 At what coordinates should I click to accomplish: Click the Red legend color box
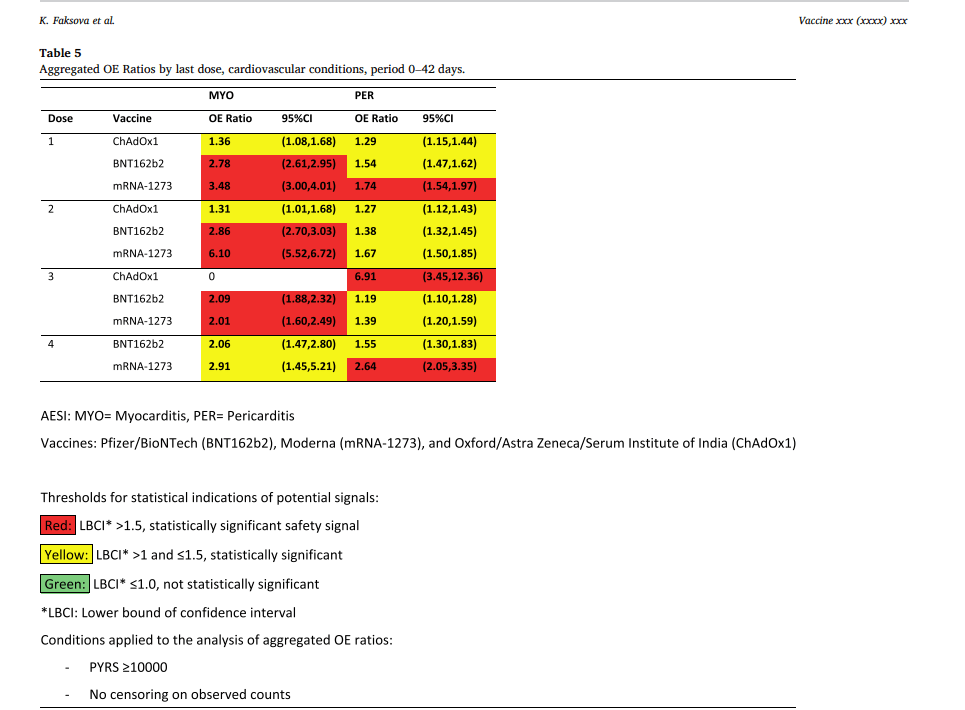point(57,525)
